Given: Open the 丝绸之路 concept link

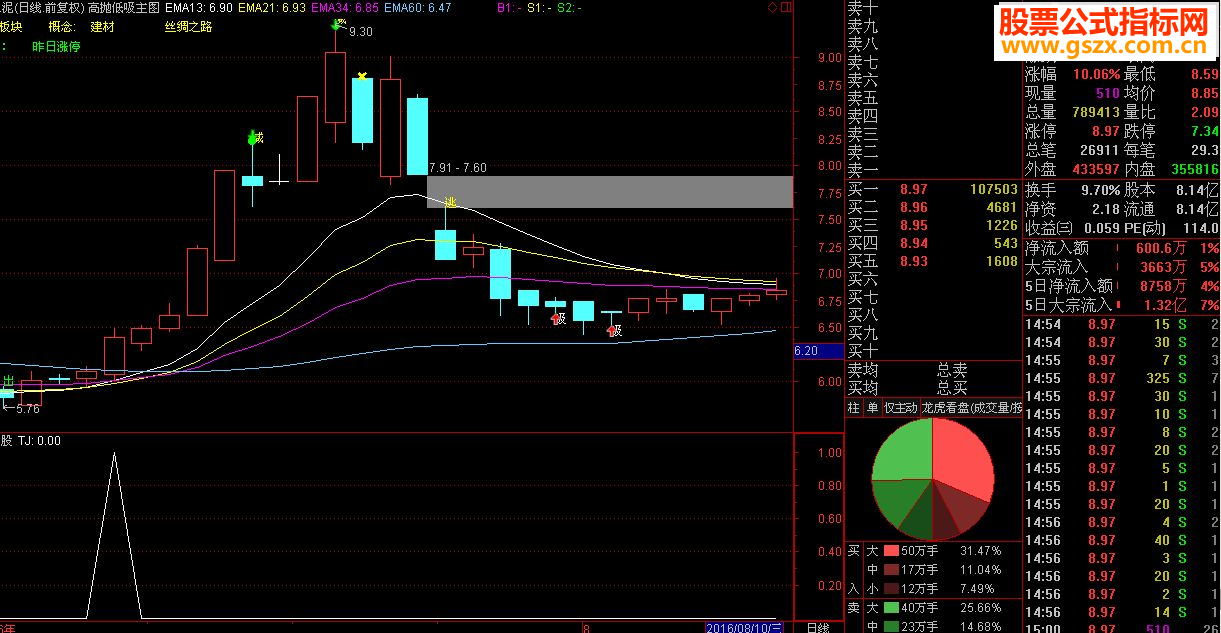Looking at the screenshot, I should [x=189, y=27].
